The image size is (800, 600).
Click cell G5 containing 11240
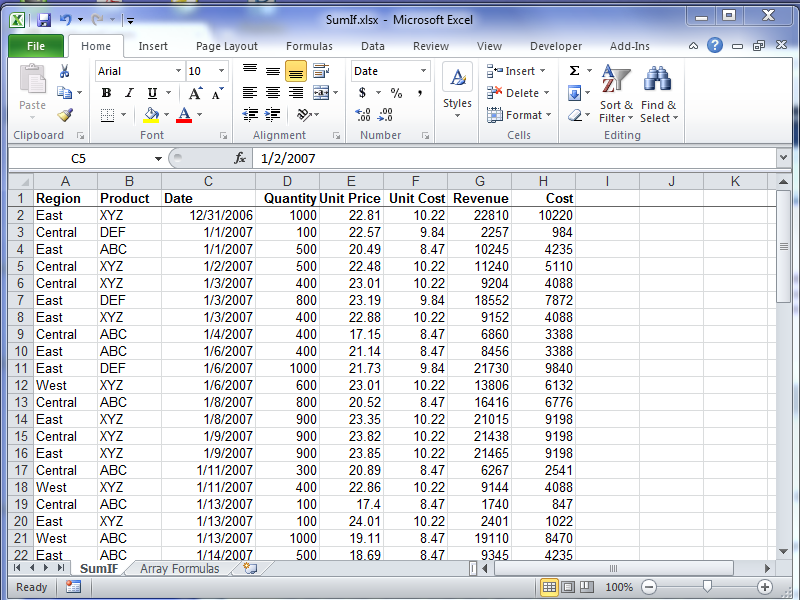click(479, 266)
